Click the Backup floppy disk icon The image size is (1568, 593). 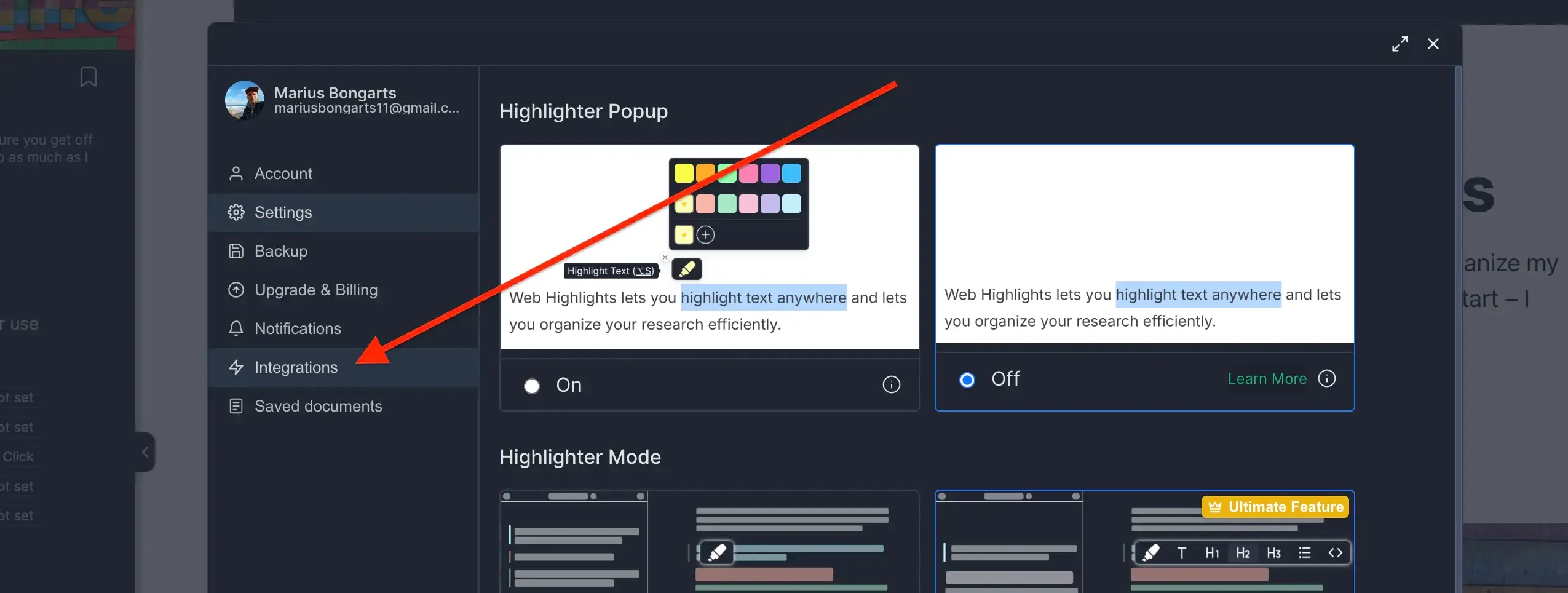click(236, 251)
